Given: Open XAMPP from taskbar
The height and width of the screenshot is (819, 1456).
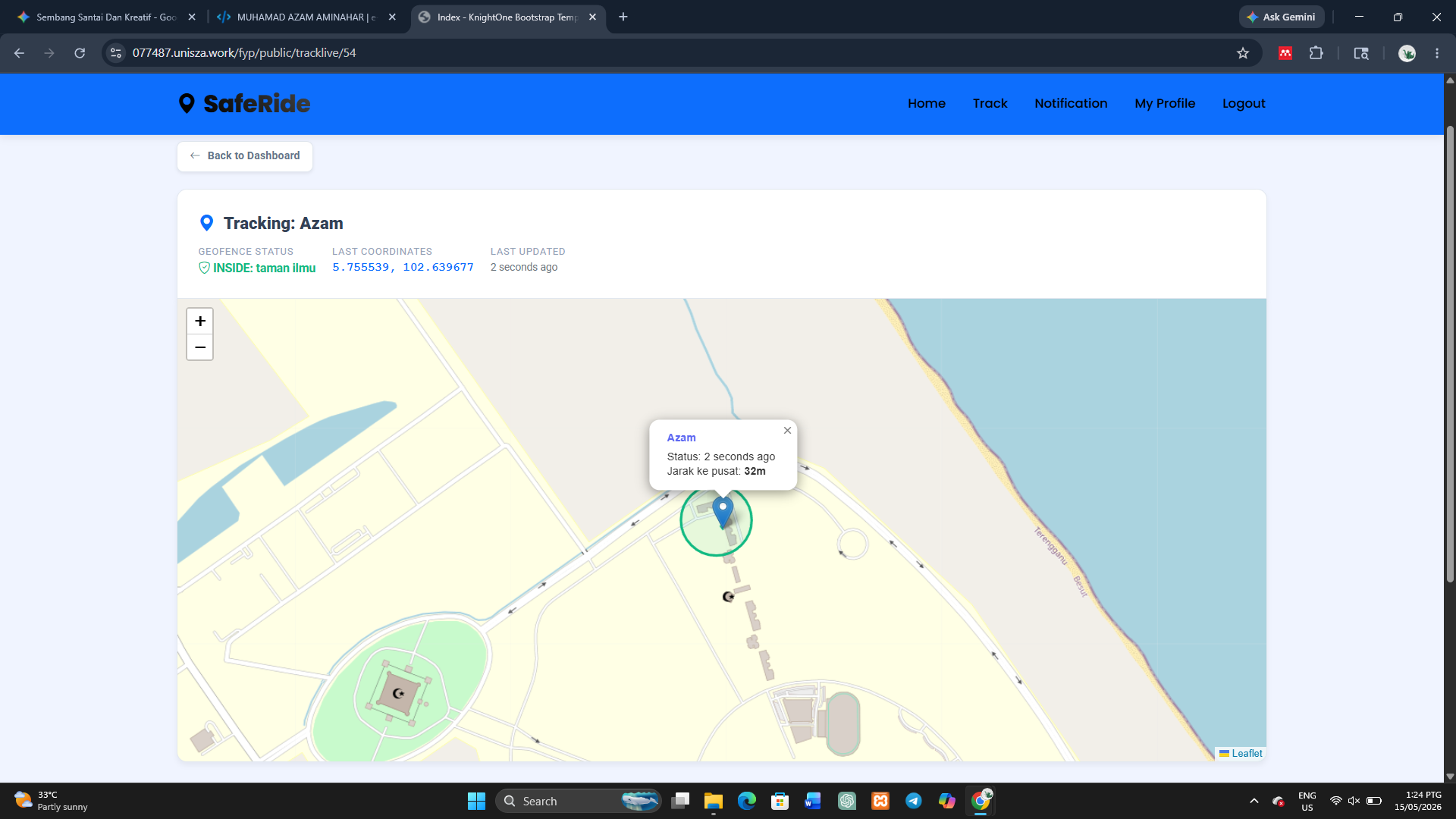Looking at the screenshot, I should pyautogui.click(x=880, y=801).
